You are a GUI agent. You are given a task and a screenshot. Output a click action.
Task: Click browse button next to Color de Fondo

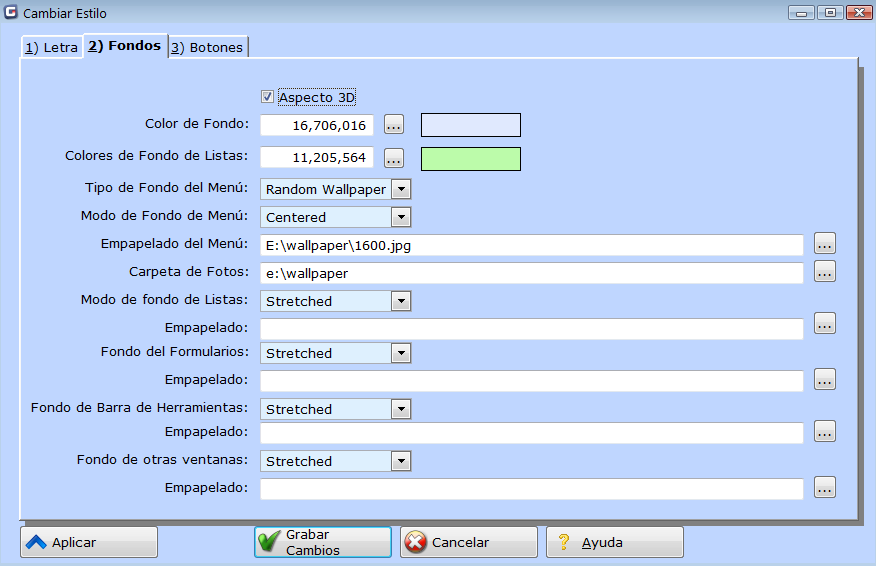(394, 125)
